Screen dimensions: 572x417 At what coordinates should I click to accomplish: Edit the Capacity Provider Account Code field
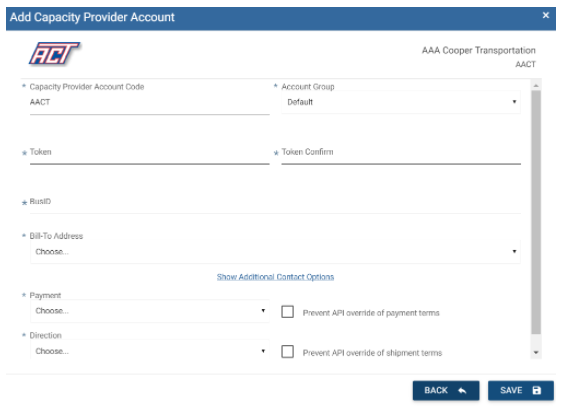[150, 104]
